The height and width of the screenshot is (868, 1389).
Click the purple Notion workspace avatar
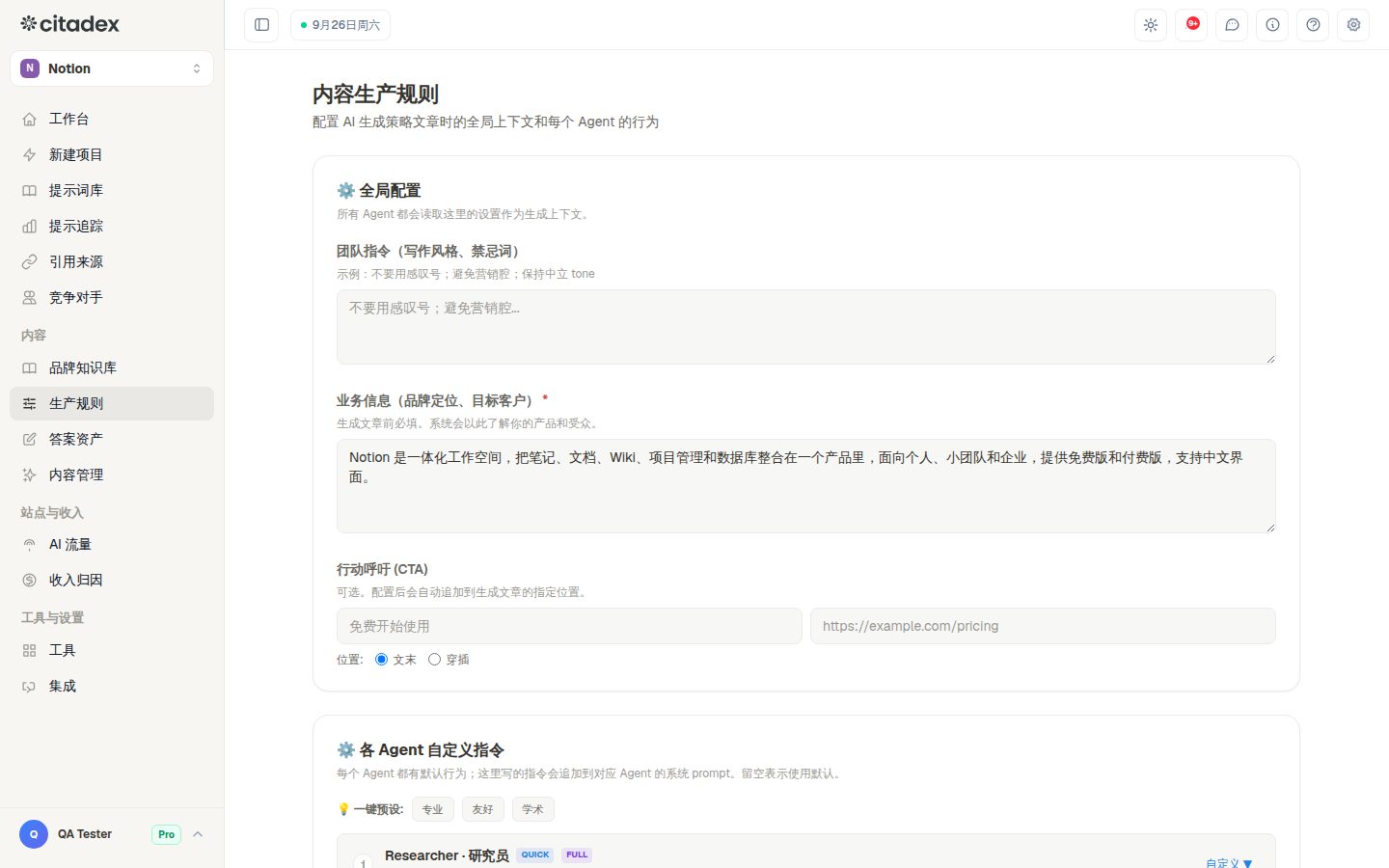coord(30,68)
